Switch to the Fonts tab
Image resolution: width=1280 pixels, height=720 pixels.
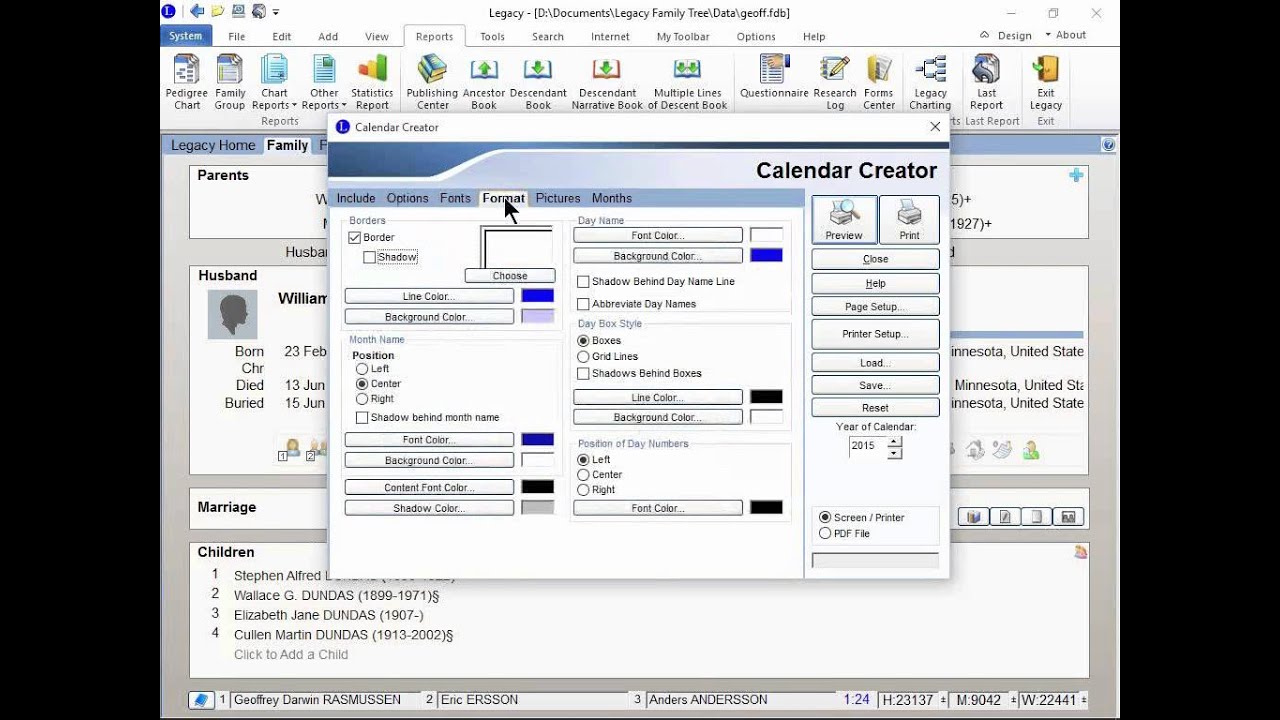point(455,198)
